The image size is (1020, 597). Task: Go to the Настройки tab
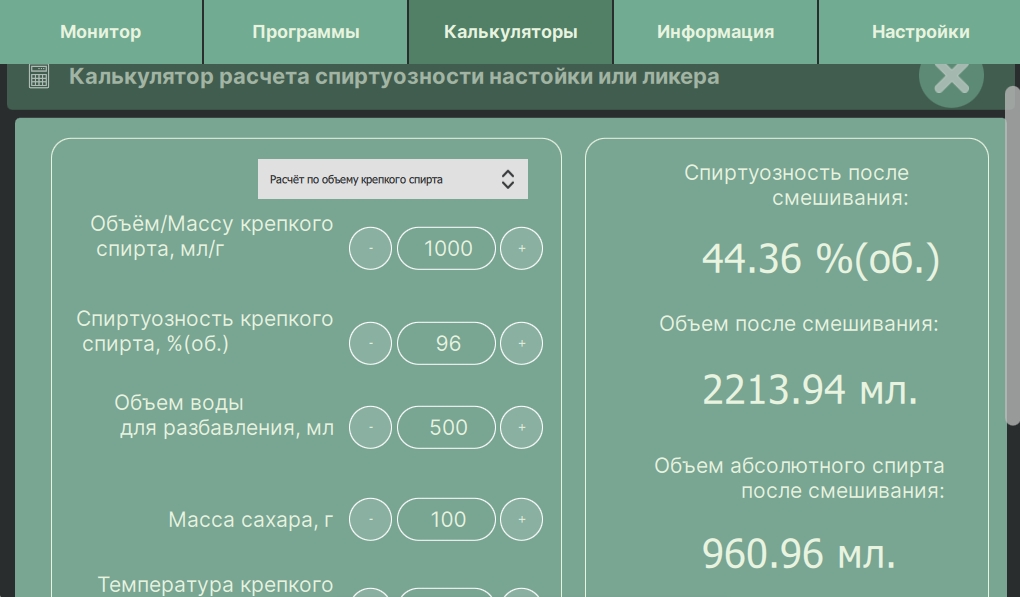(920, 32)
